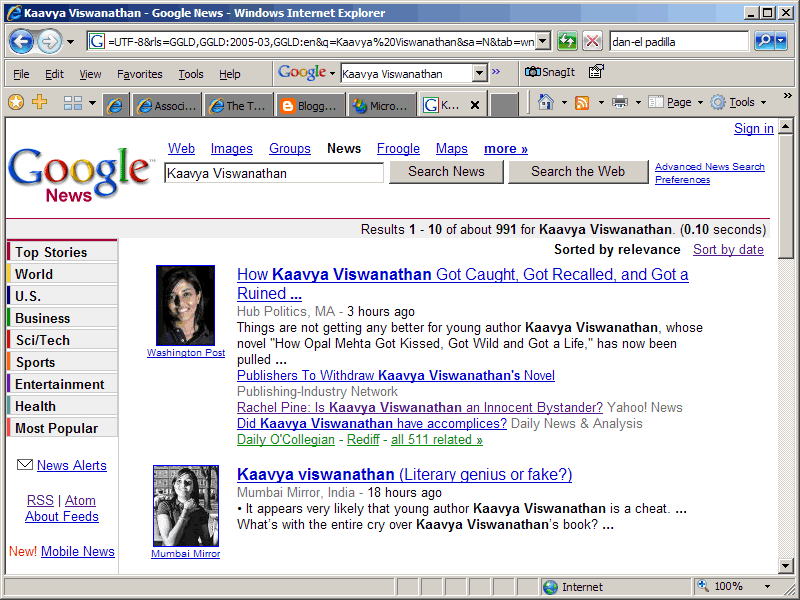The height and width of the screenshot is (600, 800).
Task: Click the browser Back arrow button
Action: [22, 41]
